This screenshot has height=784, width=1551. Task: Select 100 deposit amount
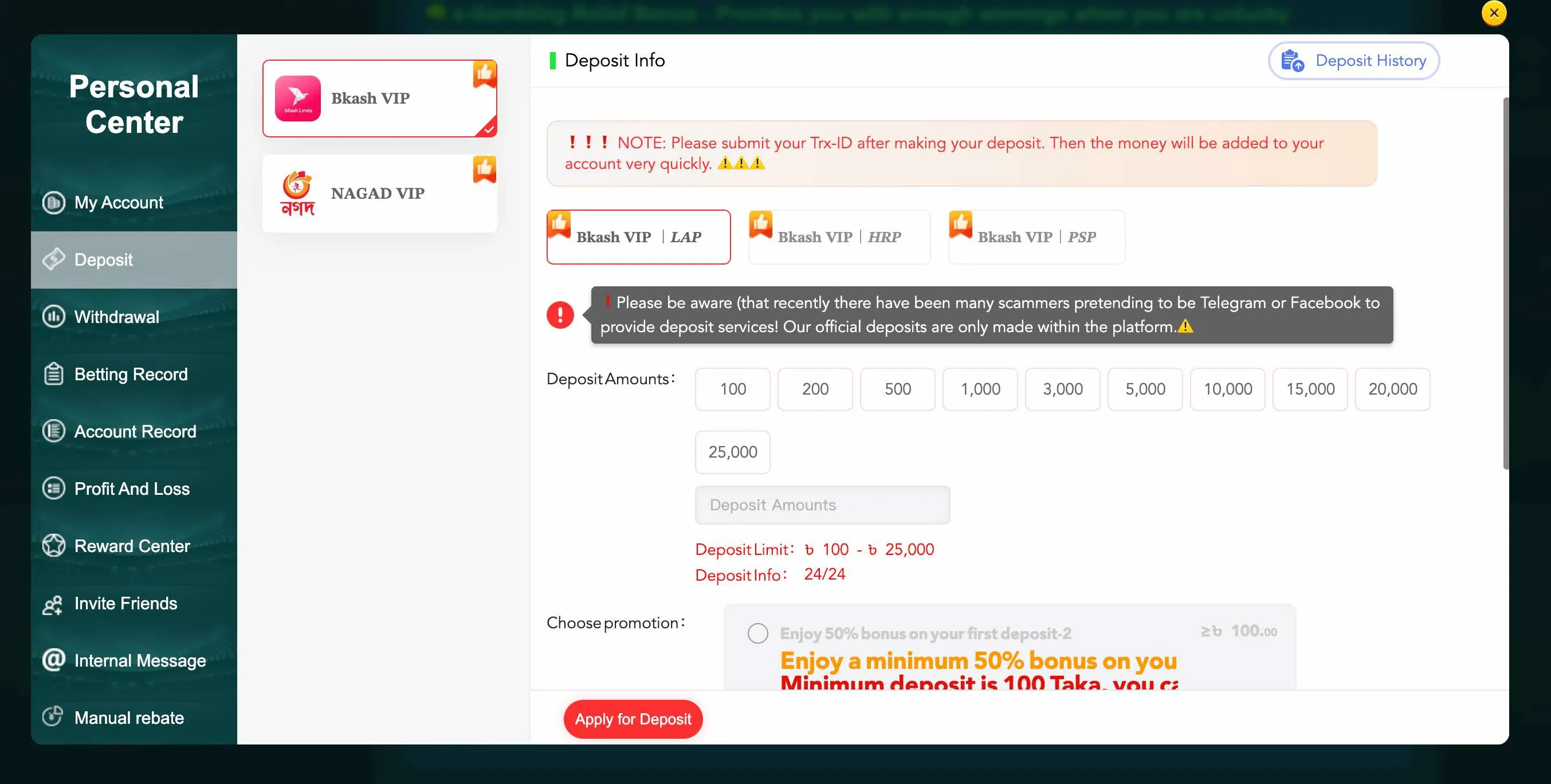click(x=733, y=389)
